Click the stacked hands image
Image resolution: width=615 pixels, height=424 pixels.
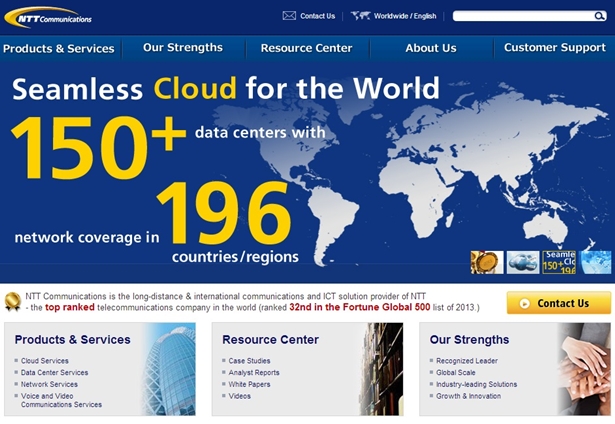pyautogui.click(x=584, y=369)
